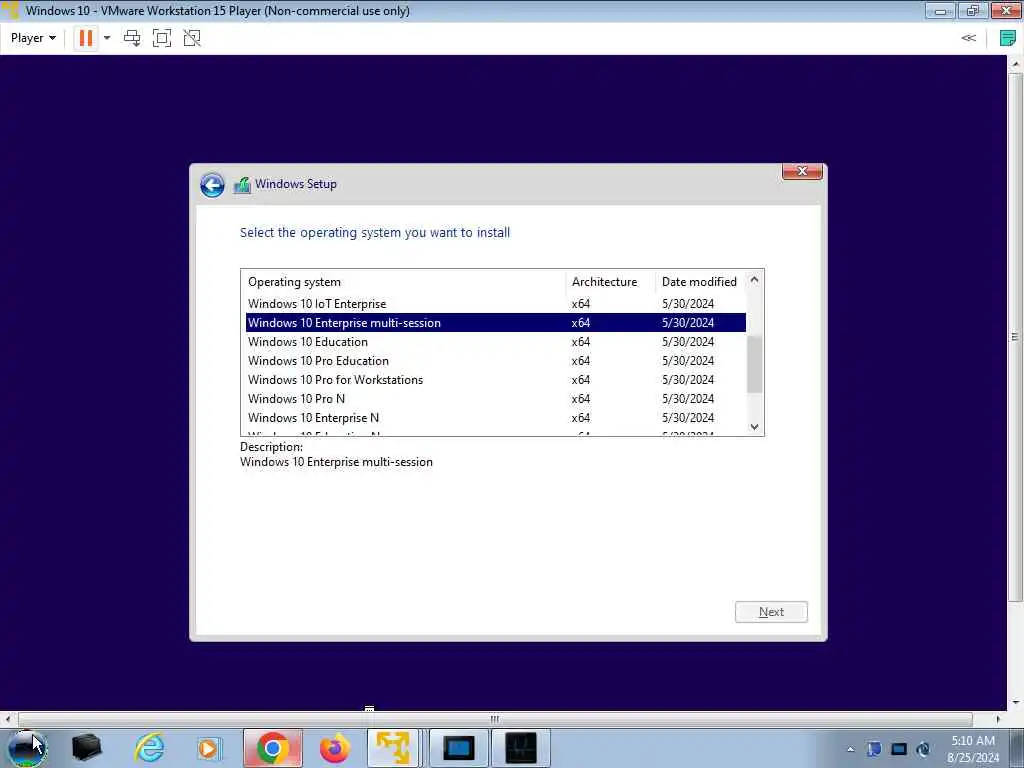Image resolution: width=1024 pixels, height=768 pixels.
Task: Open the VMware notes/message log icon
Action: pyautogui.click(x=1008, y=38)
